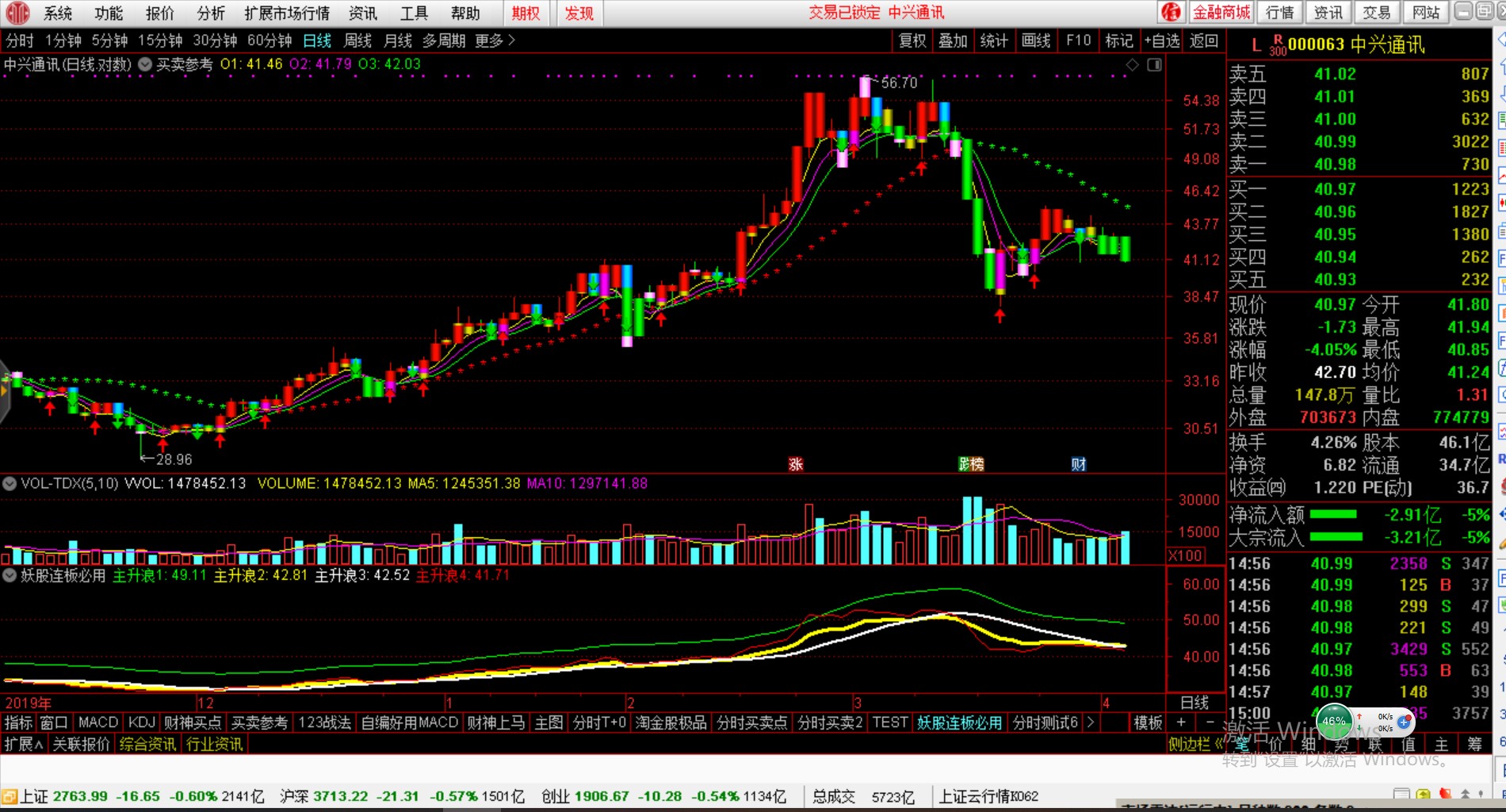Image resolution: width=1506 pixels, height=812 pixels.
Task: Click the 跌榜 marker on the chart
Action: pos(971,464)
